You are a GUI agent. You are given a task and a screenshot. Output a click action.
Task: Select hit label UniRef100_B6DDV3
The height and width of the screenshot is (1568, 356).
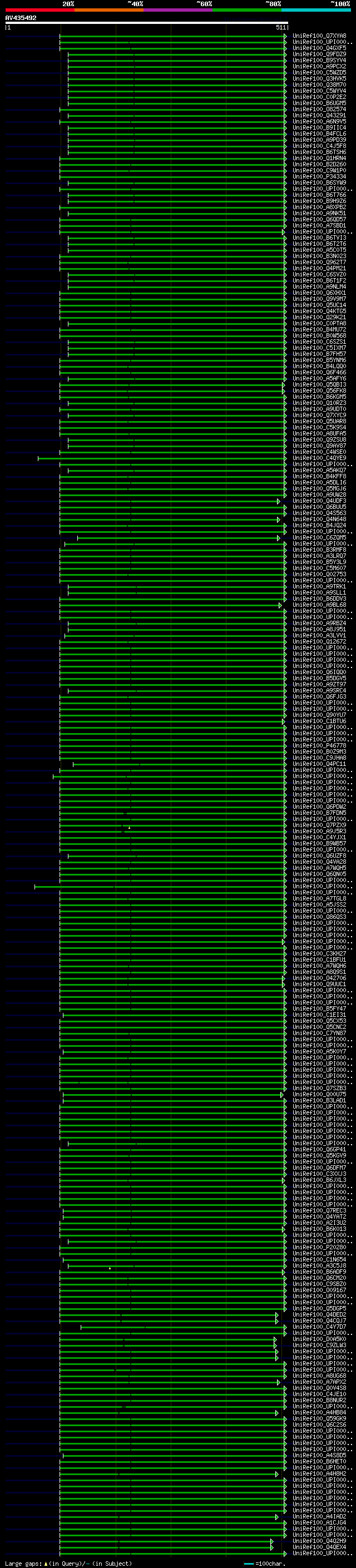(319, 599)
